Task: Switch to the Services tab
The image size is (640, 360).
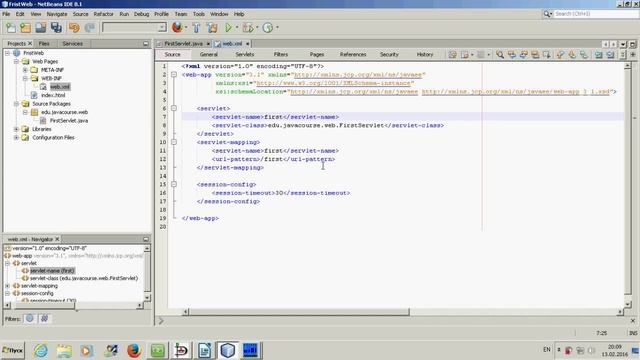Action: tap(73, 43)
